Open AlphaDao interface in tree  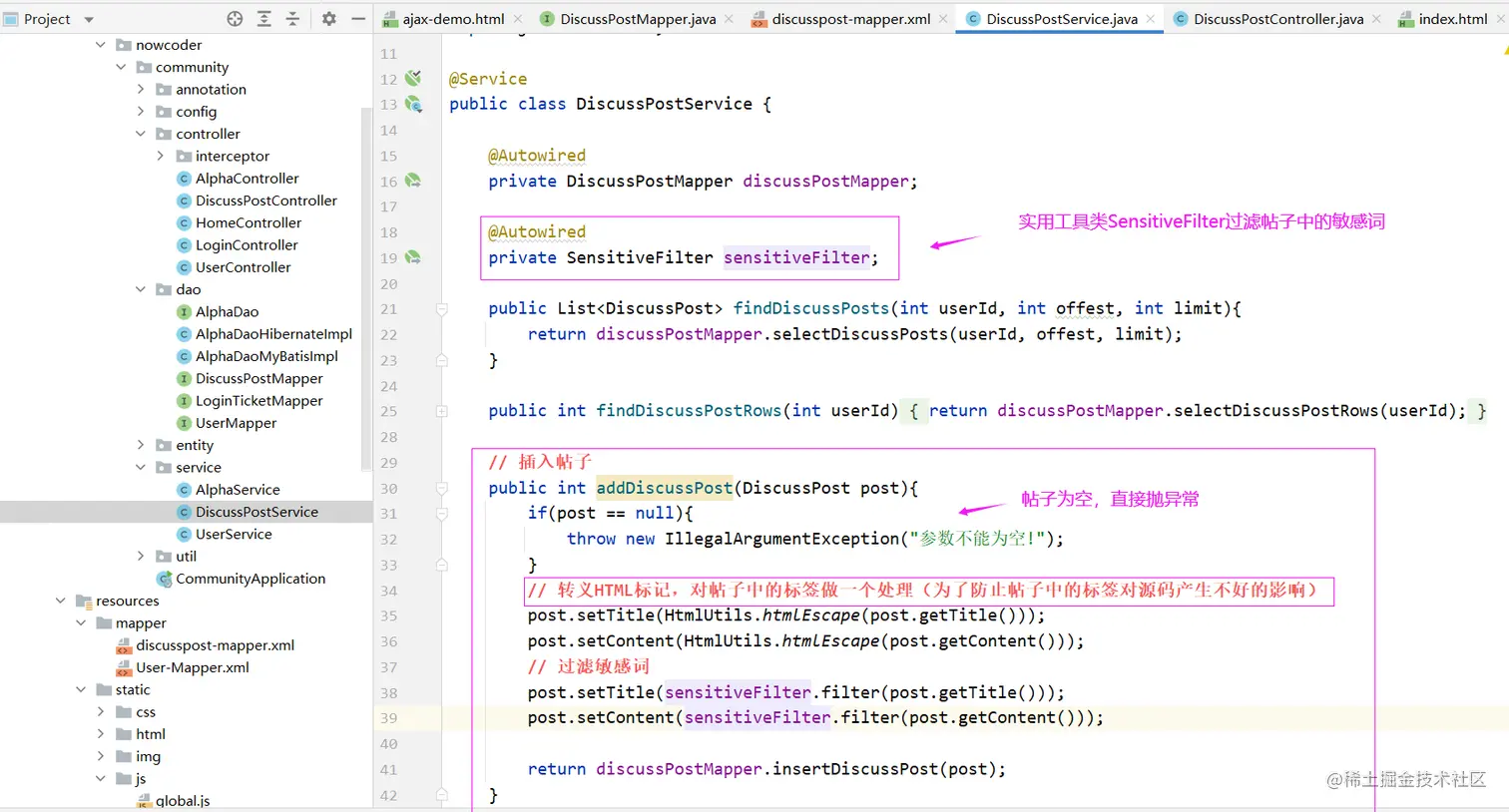pyautogui.click(x=227, y=311)
